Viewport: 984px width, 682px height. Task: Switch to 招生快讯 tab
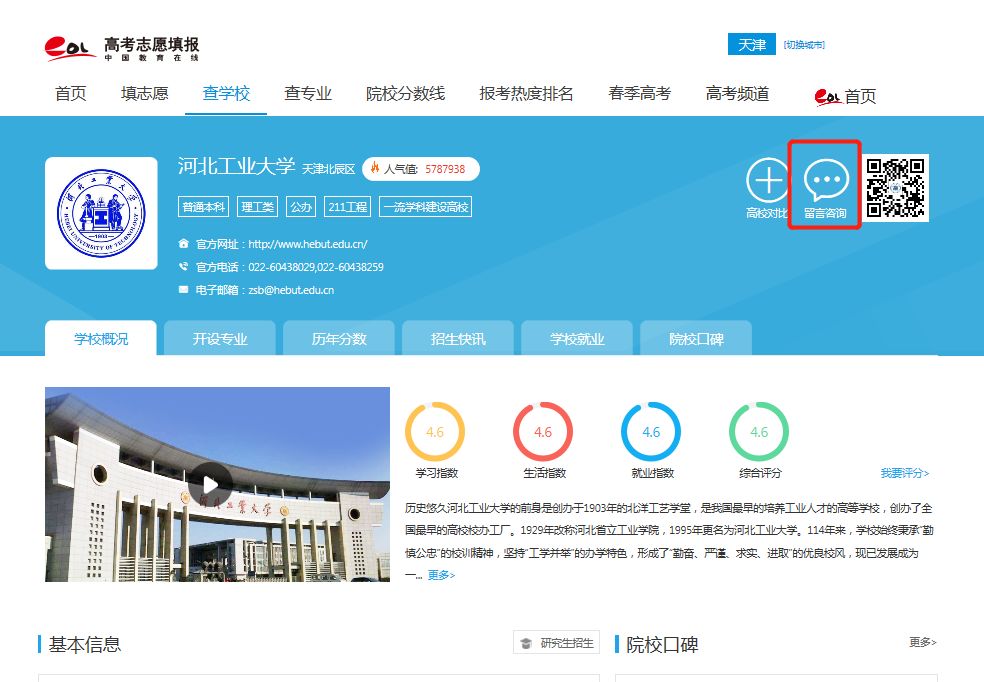(458, 339)
